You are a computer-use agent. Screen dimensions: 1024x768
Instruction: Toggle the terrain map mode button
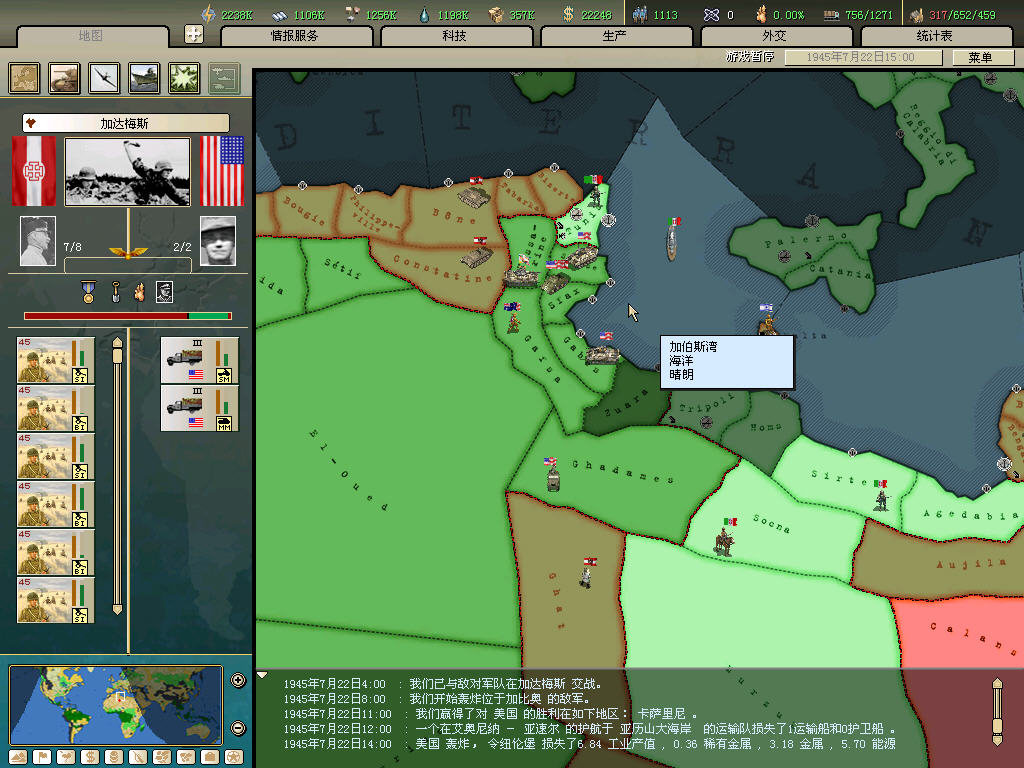pos(17,756)
